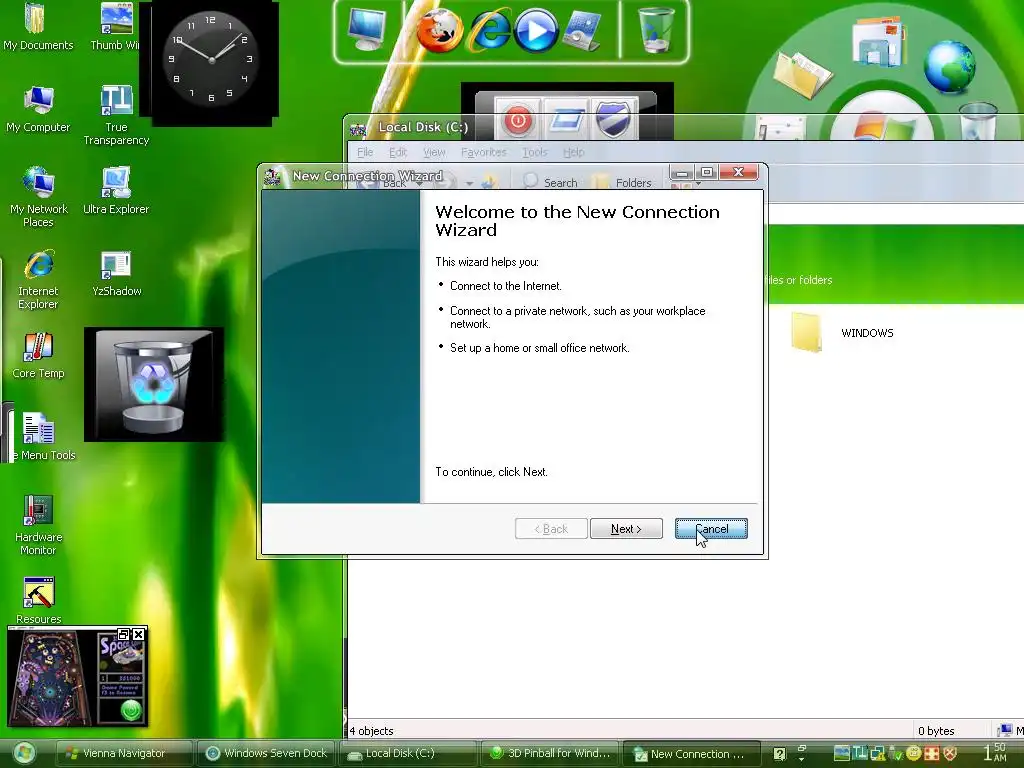1024x768 pixels.
Task: Cancel the New Connection Wizard
Action: (x=711, y=529)
